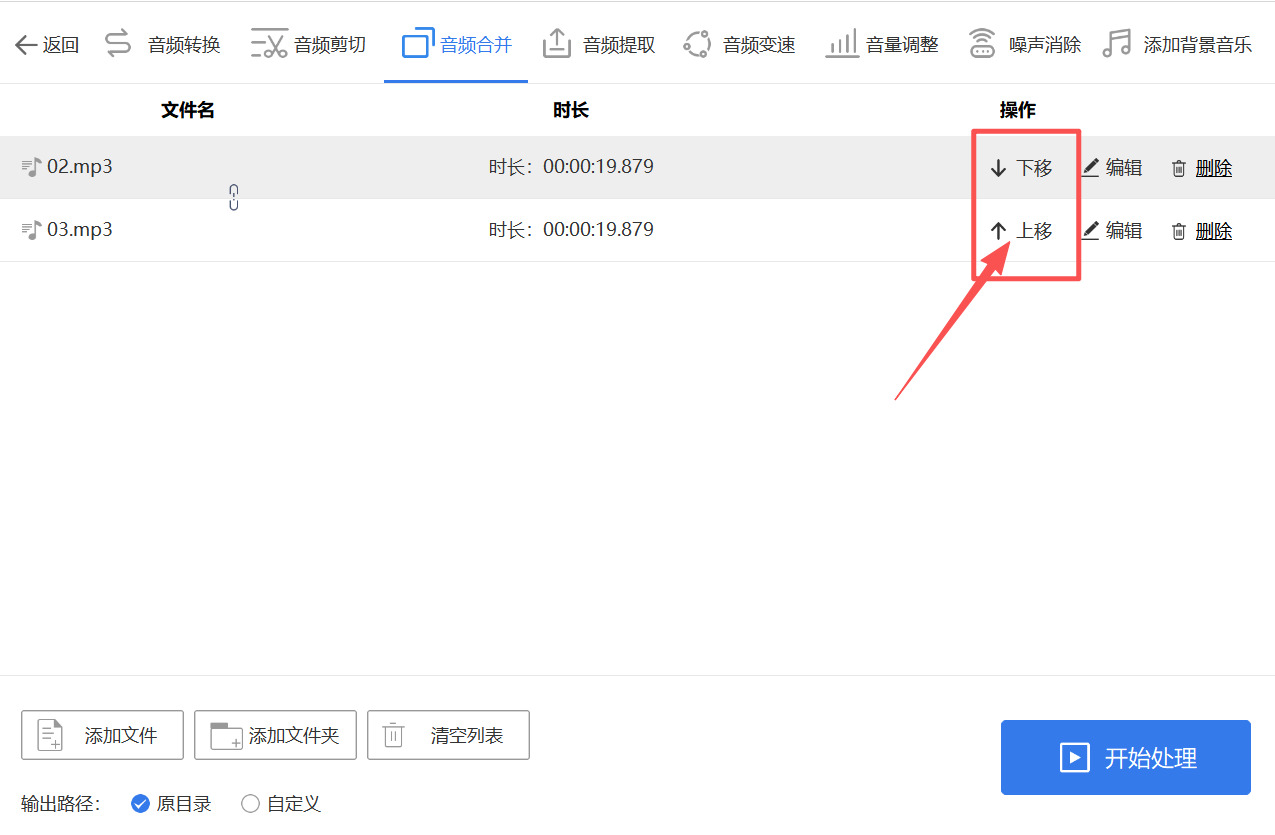
Task: Select the 02.mp3 file name
Action: (80, 166)
